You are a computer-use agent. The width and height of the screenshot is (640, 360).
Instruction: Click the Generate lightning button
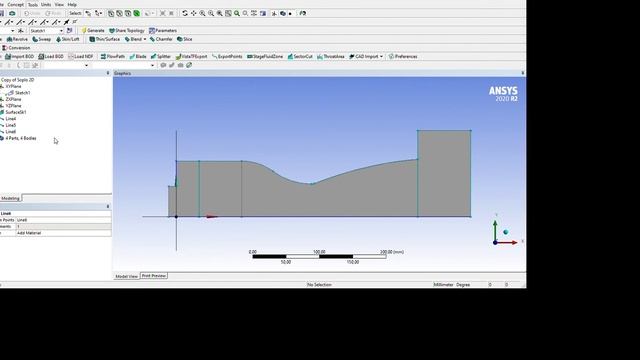(93, 31)
